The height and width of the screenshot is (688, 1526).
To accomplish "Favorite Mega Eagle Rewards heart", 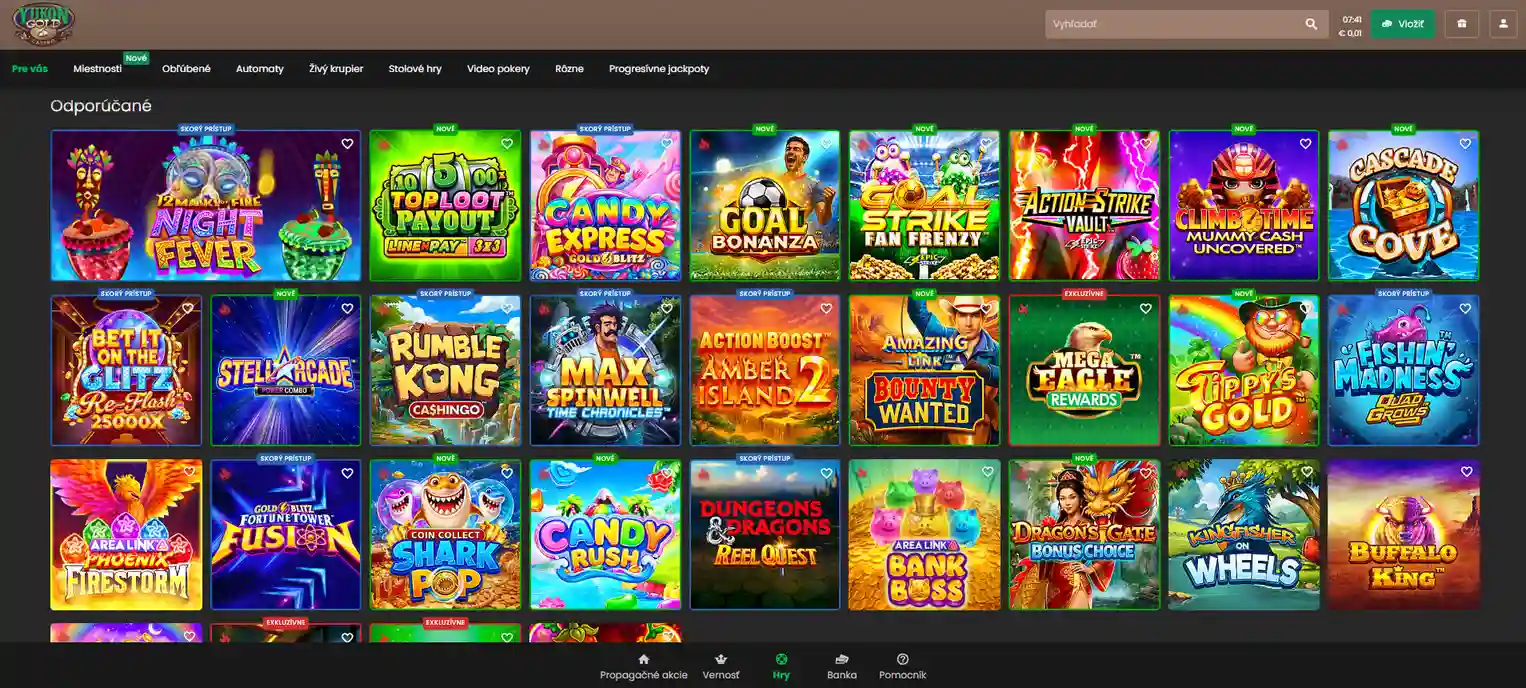I will (1146, 308).
